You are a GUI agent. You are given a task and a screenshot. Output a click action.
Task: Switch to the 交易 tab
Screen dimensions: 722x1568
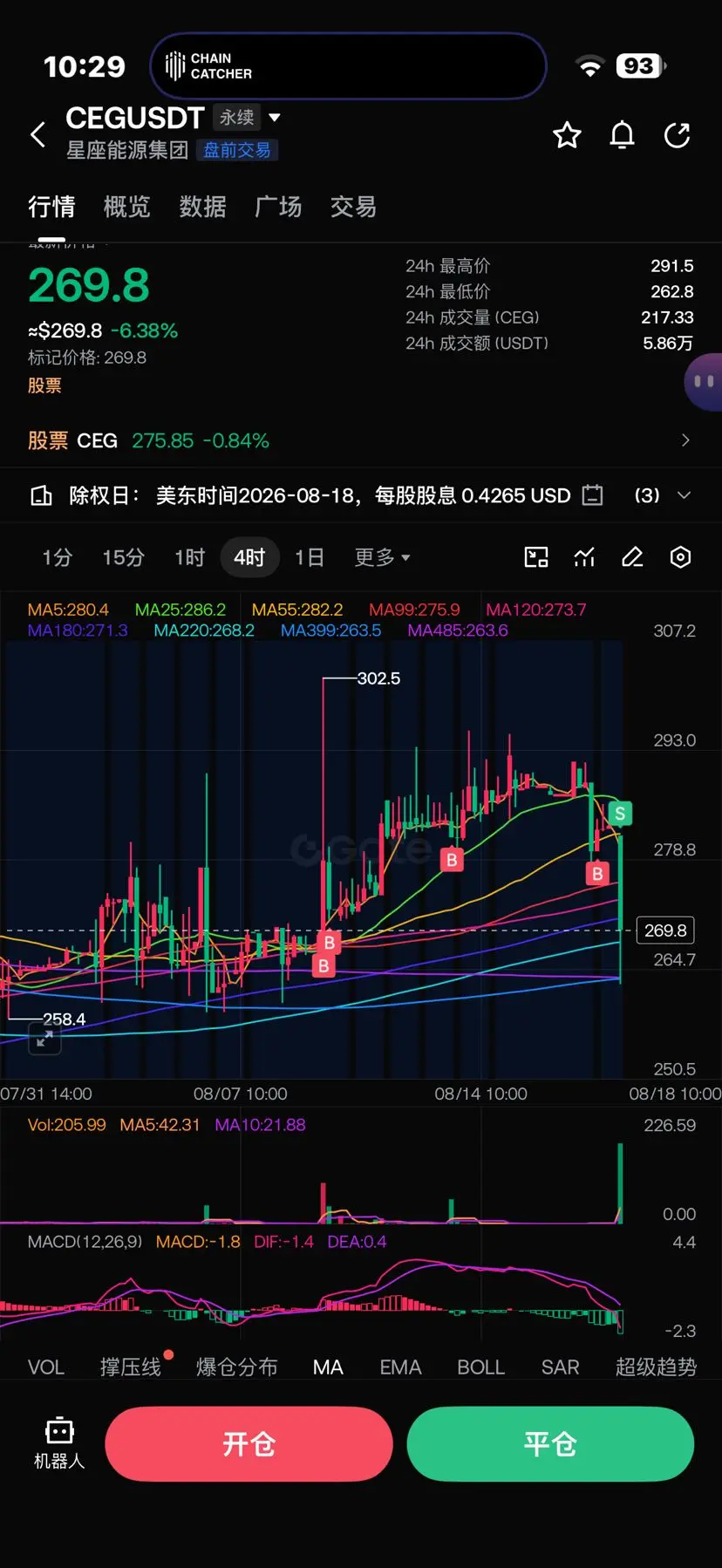click(353, 207)
